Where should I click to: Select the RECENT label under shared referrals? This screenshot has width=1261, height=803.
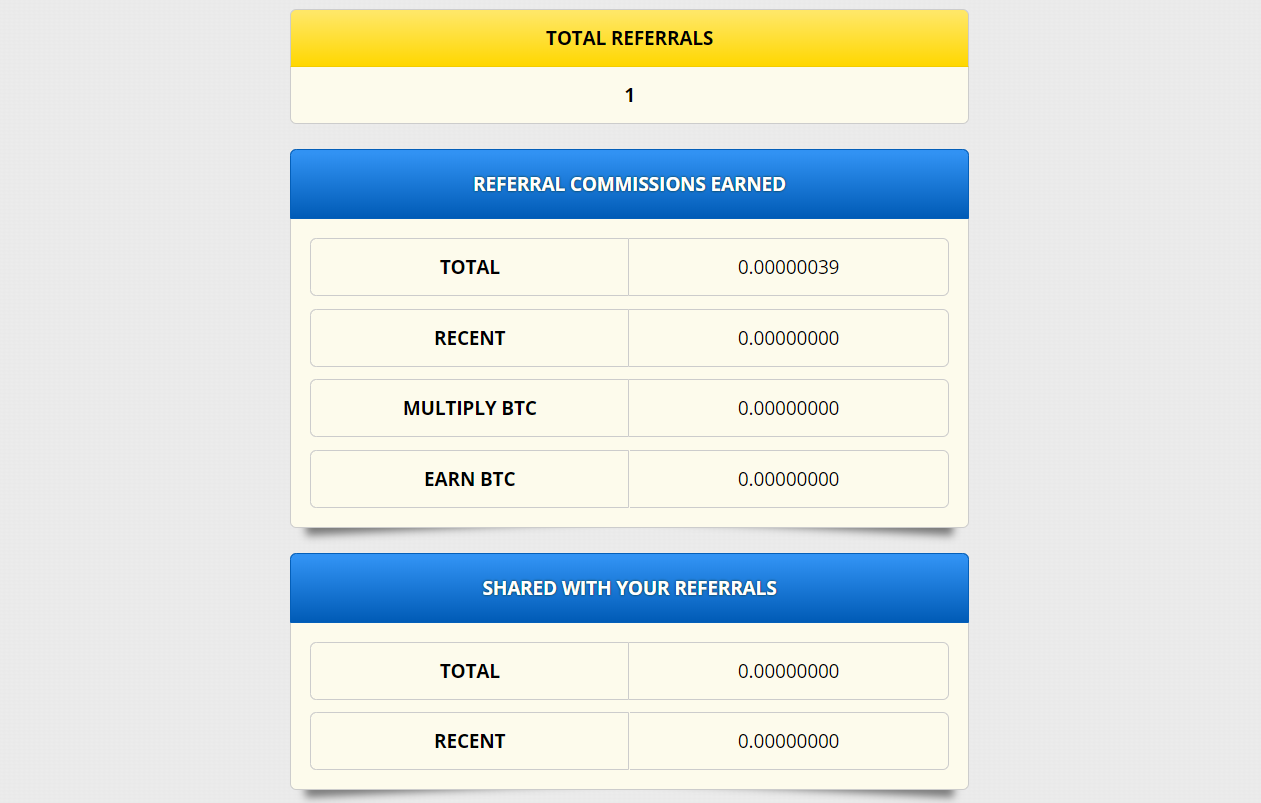click(x=469, y=741)
